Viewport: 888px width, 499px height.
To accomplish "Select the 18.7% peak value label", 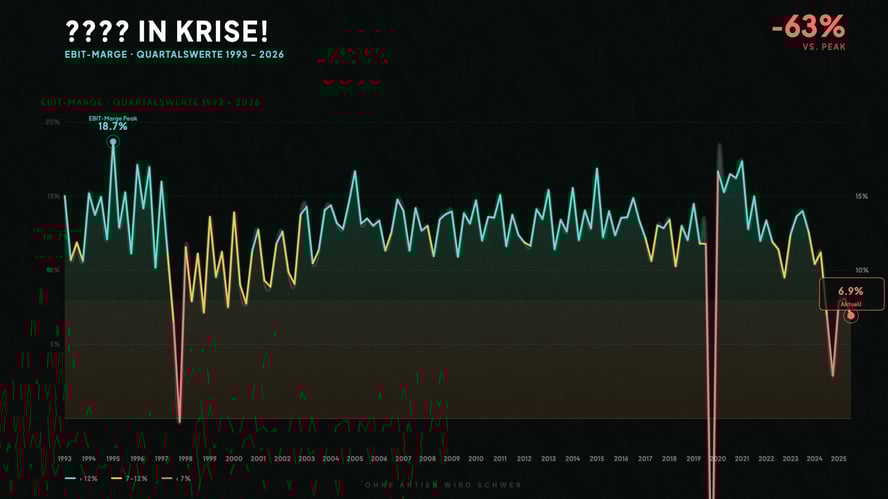I will tap(112, 127).
